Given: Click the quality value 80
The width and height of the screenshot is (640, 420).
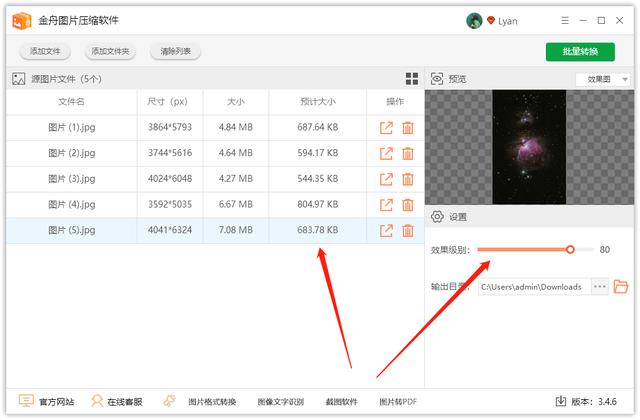Looking at the screenshot, I should point(604,249).
